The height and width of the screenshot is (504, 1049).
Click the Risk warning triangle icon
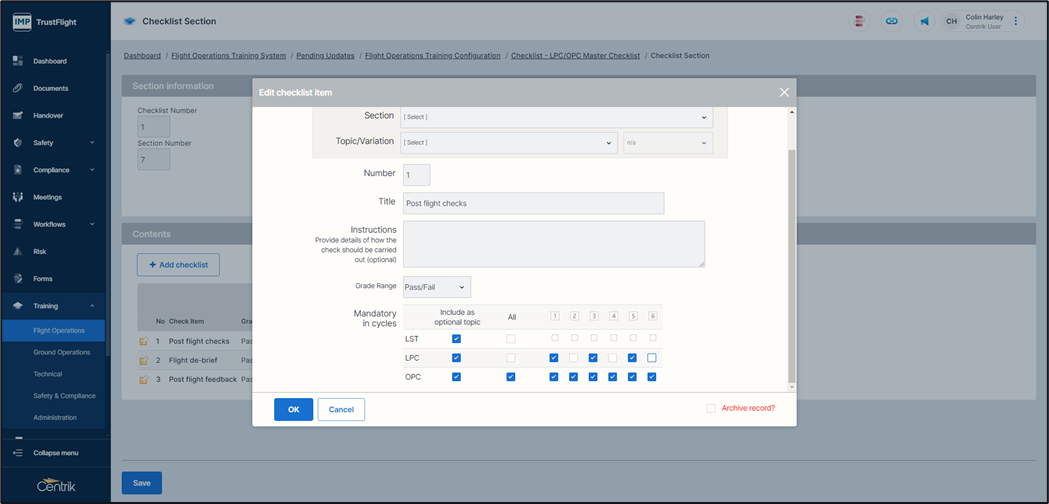point(18,252)
